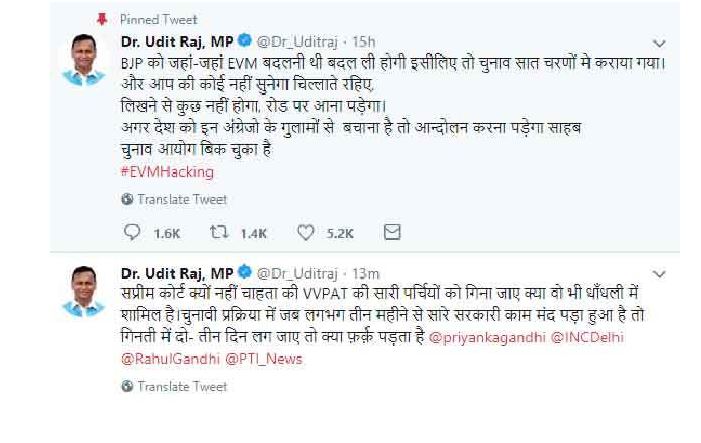Expand options chevron on the 13m tweet
Screen dimensions: 701x443
[x=659, y=273]
